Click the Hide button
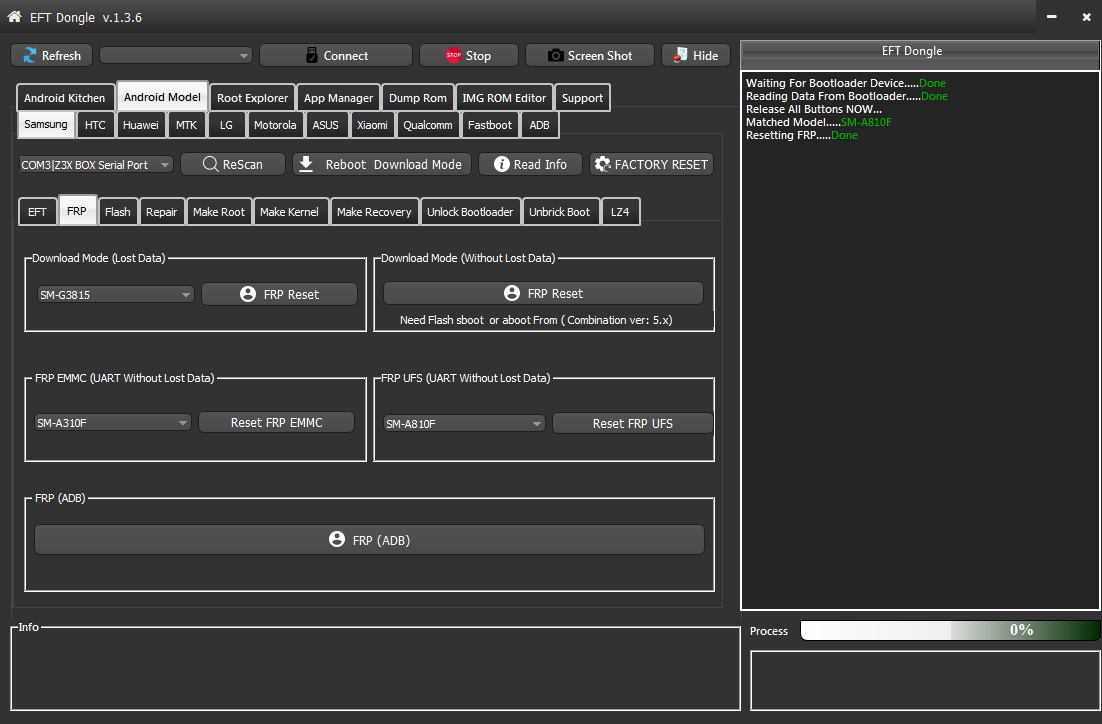The image size is (1102, 724). 695,56
